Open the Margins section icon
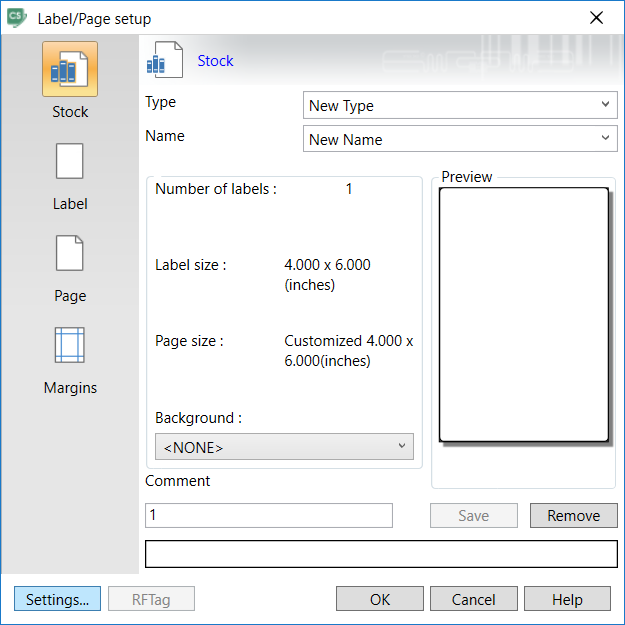625x625 pixels. click(70, 346)
